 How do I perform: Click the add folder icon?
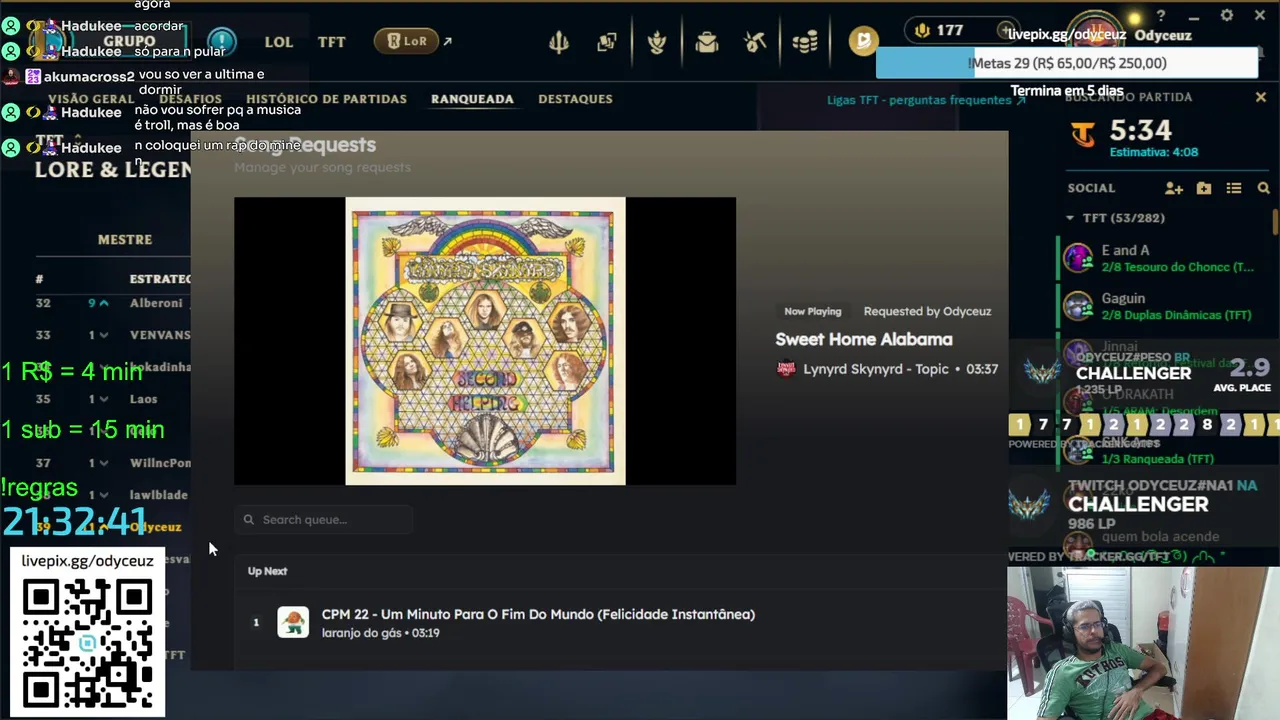tap(1204, 188)
